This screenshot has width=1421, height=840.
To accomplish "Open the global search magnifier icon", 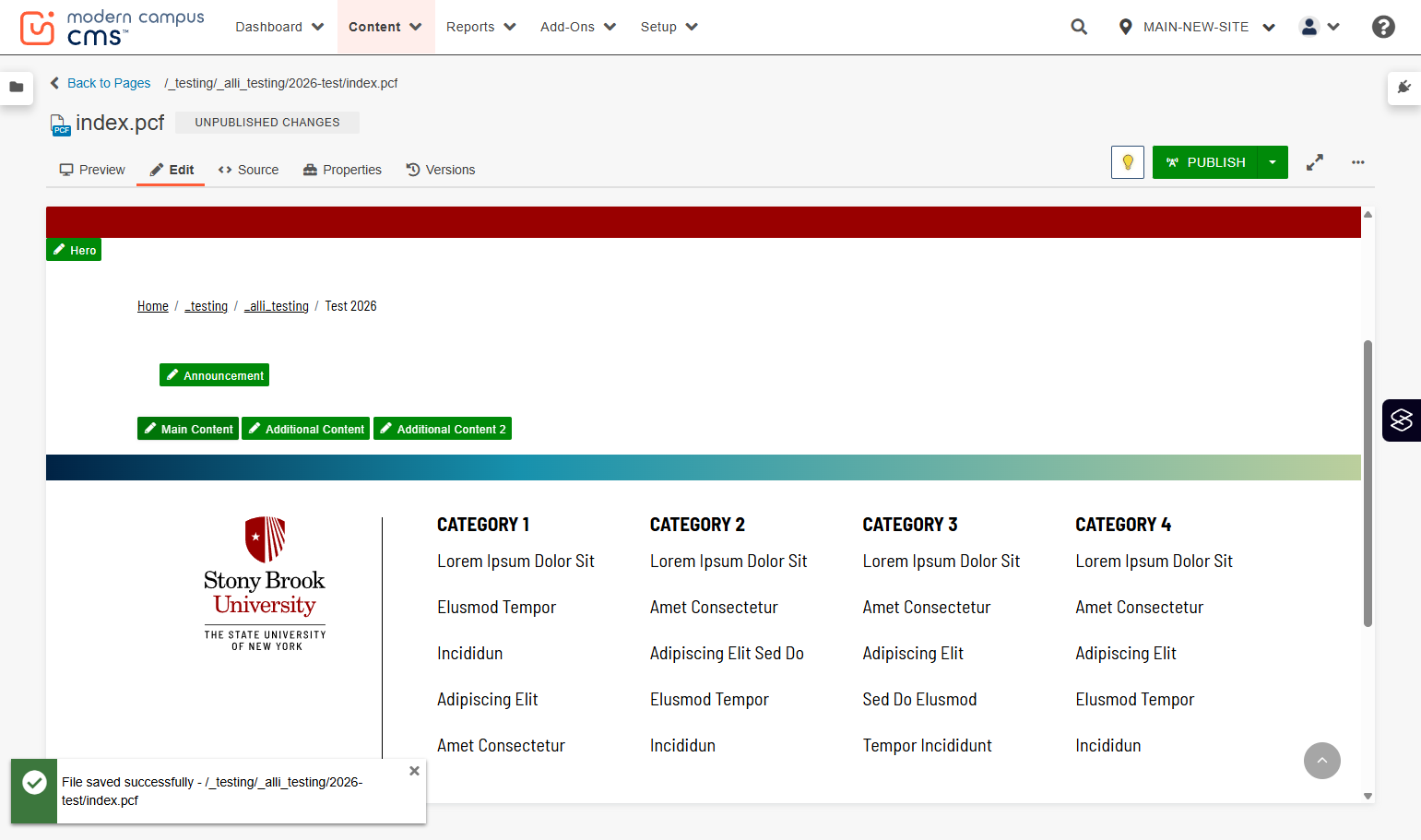I will click(1079, 27).
